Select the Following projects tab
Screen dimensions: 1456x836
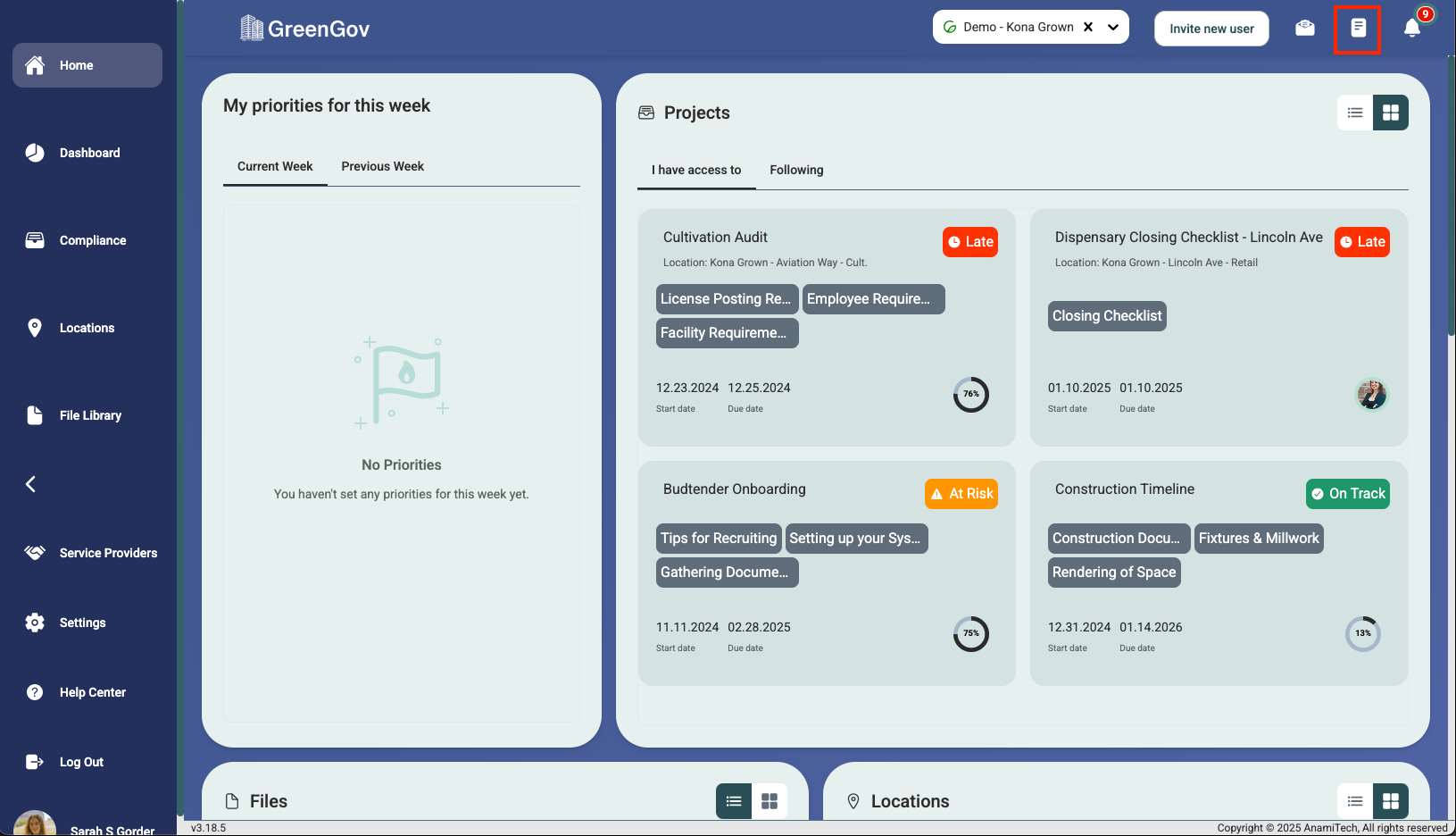(x=797, y=170)
